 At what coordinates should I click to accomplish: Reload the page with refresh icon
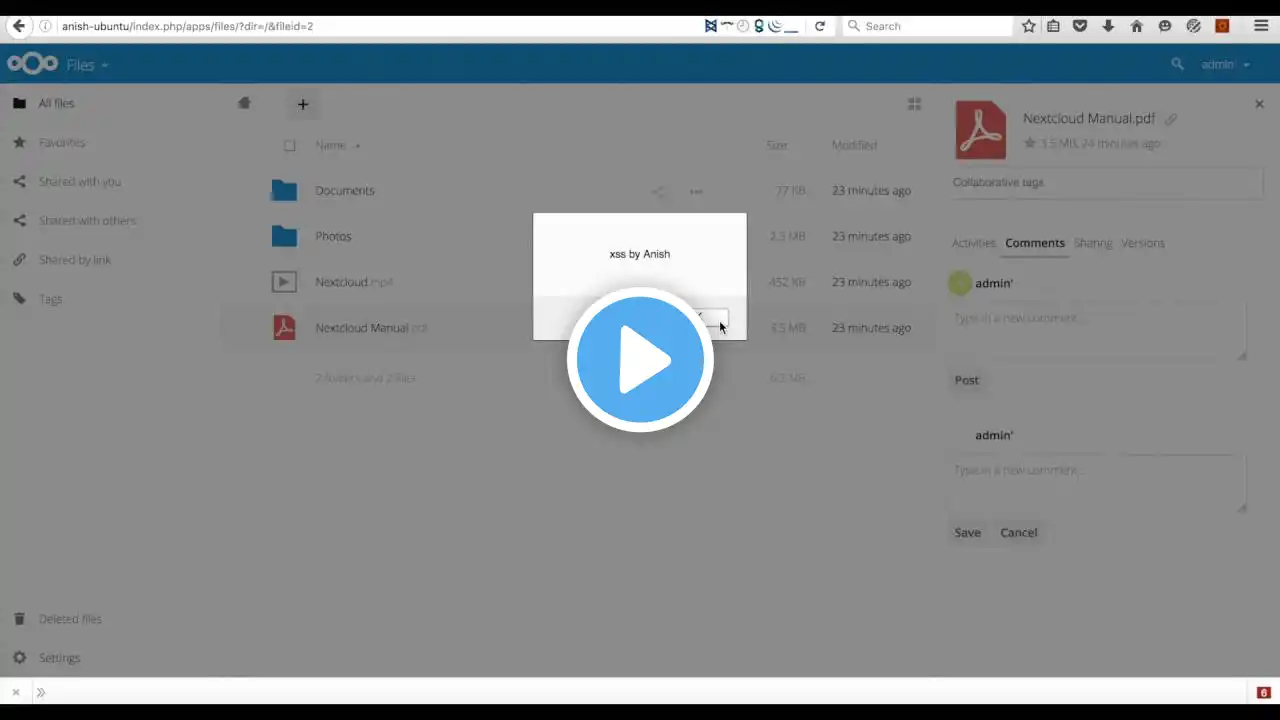tap(820, 26)
